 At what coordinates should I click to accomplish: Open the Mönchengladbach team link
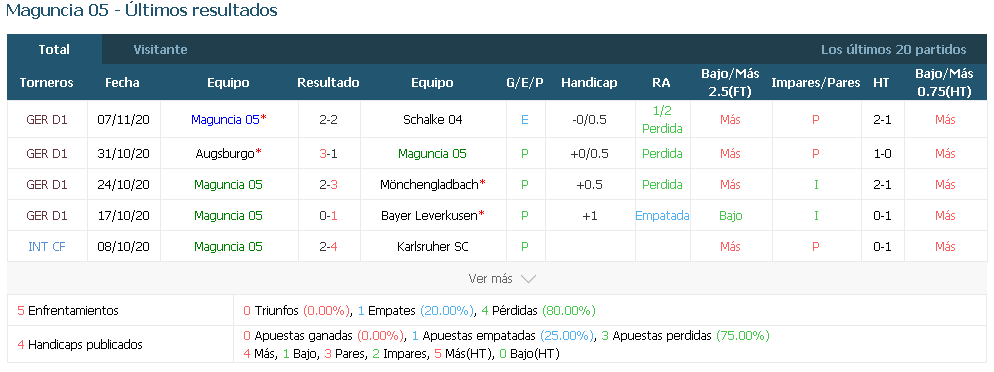click(429, 184)
